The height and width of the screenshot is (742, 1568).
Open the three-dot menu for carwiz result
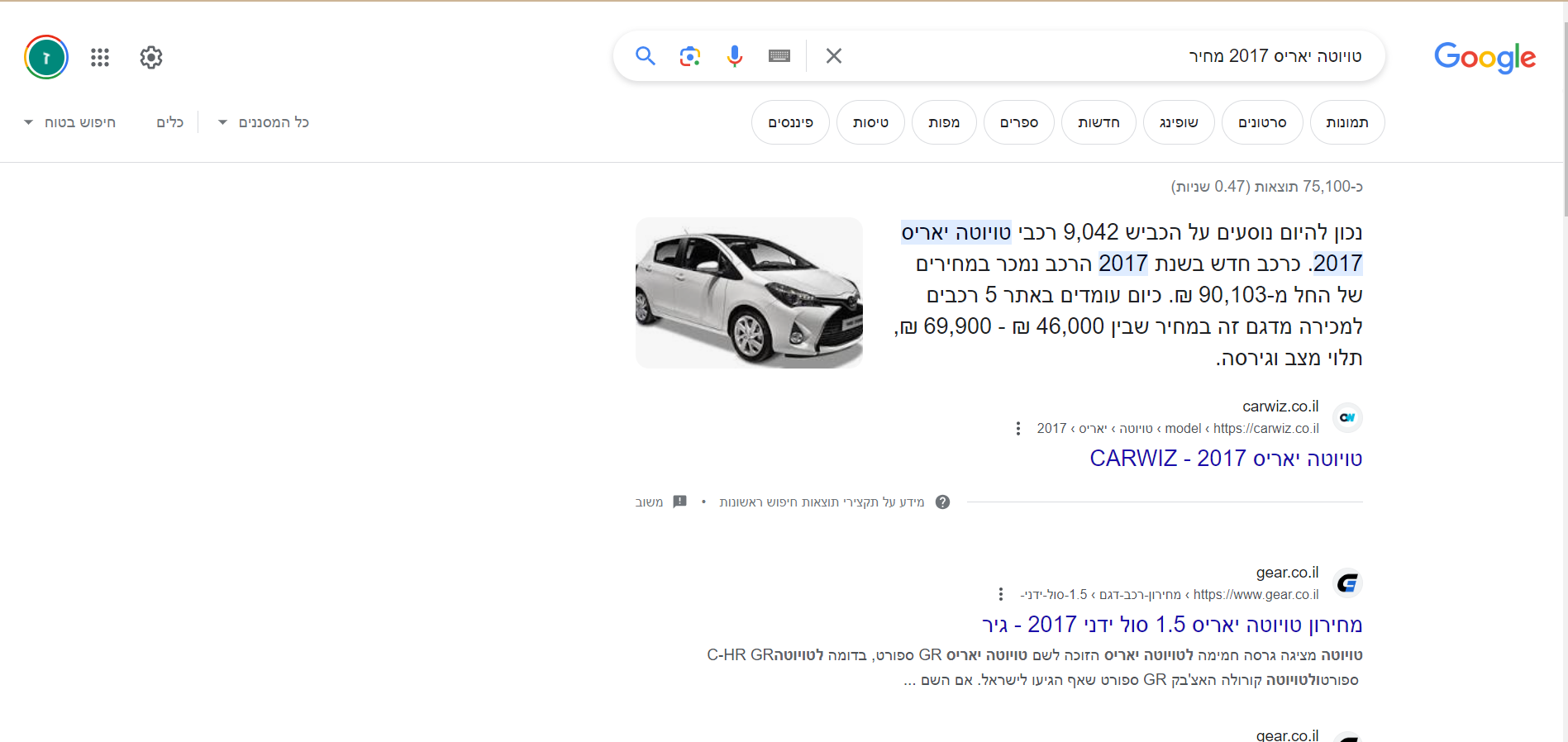(1018, 429)
